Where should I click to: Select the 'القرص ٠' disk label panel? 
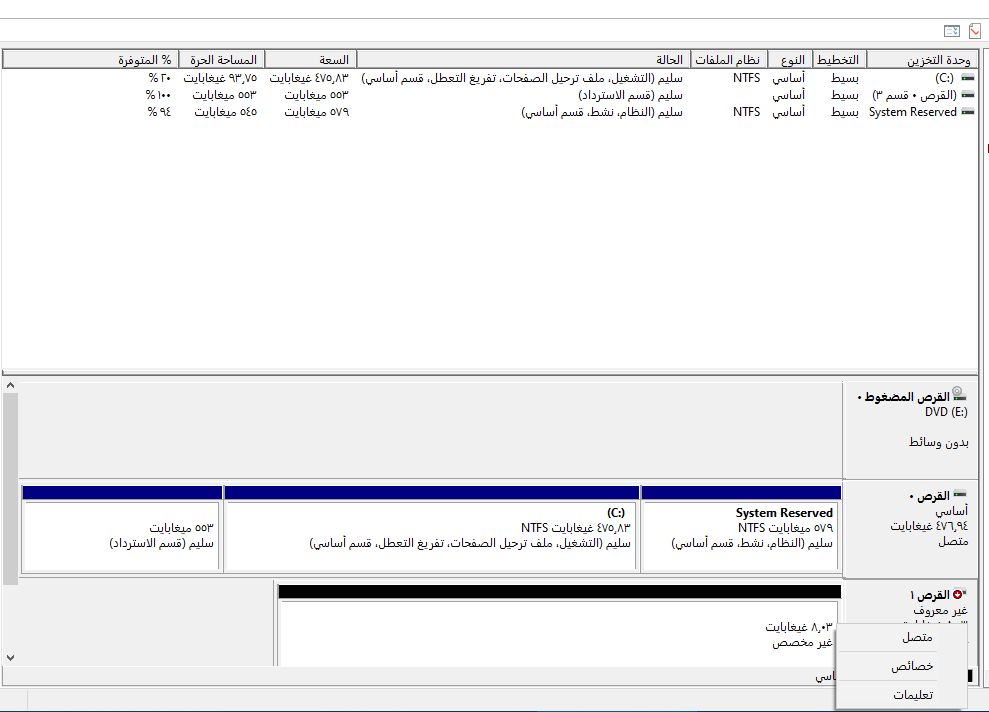pos(910,528)
